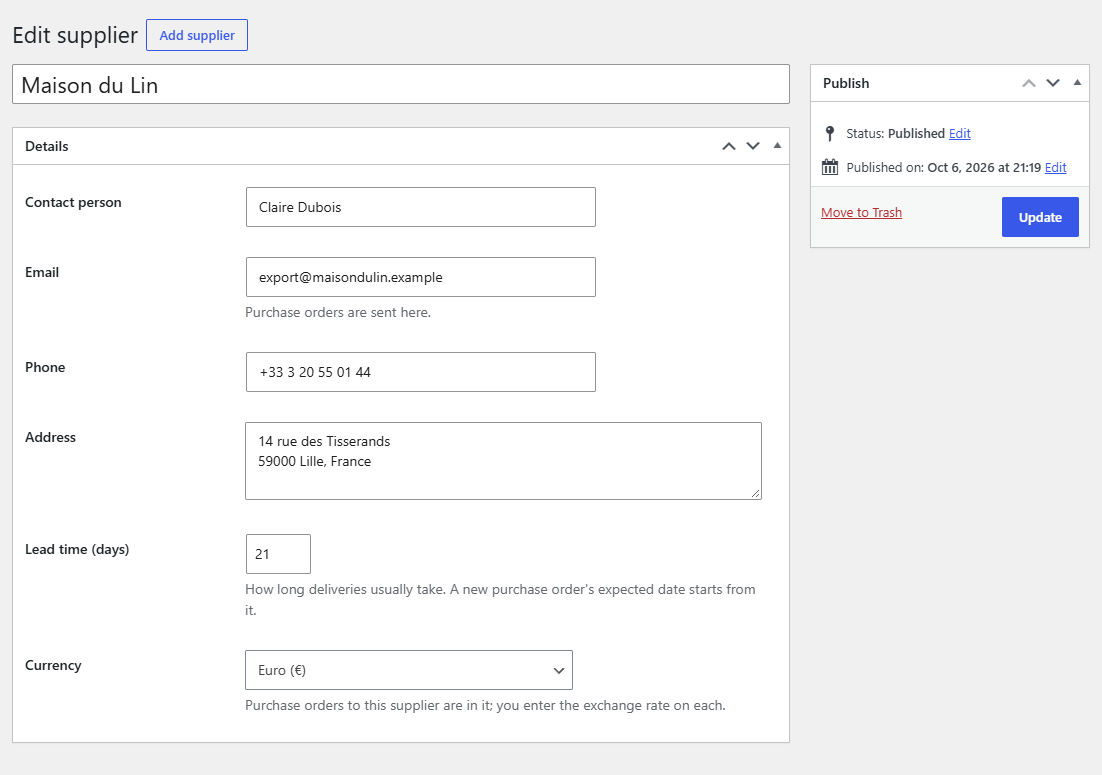Move the Publish panel down
The width and height of the screenshot is (1102, 775).
(x=1053, y=83)
